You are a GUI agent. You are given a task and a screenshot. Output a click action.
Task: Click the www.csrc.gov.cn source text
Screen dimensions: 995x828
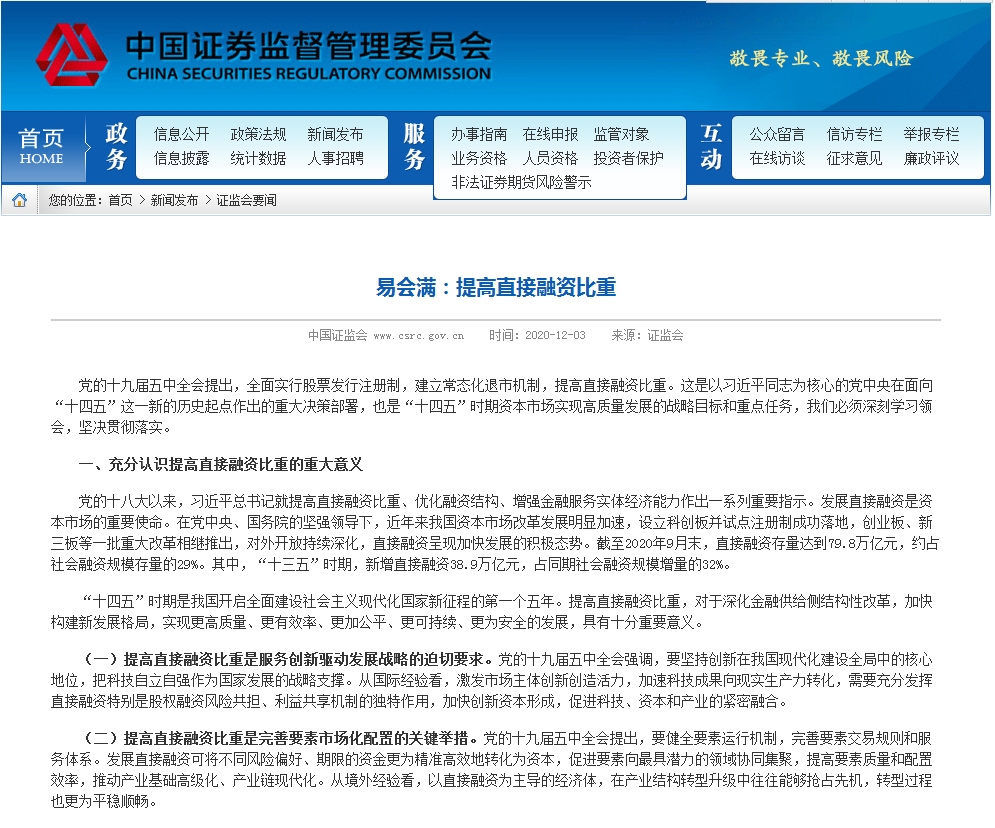(x=419, y=336)
